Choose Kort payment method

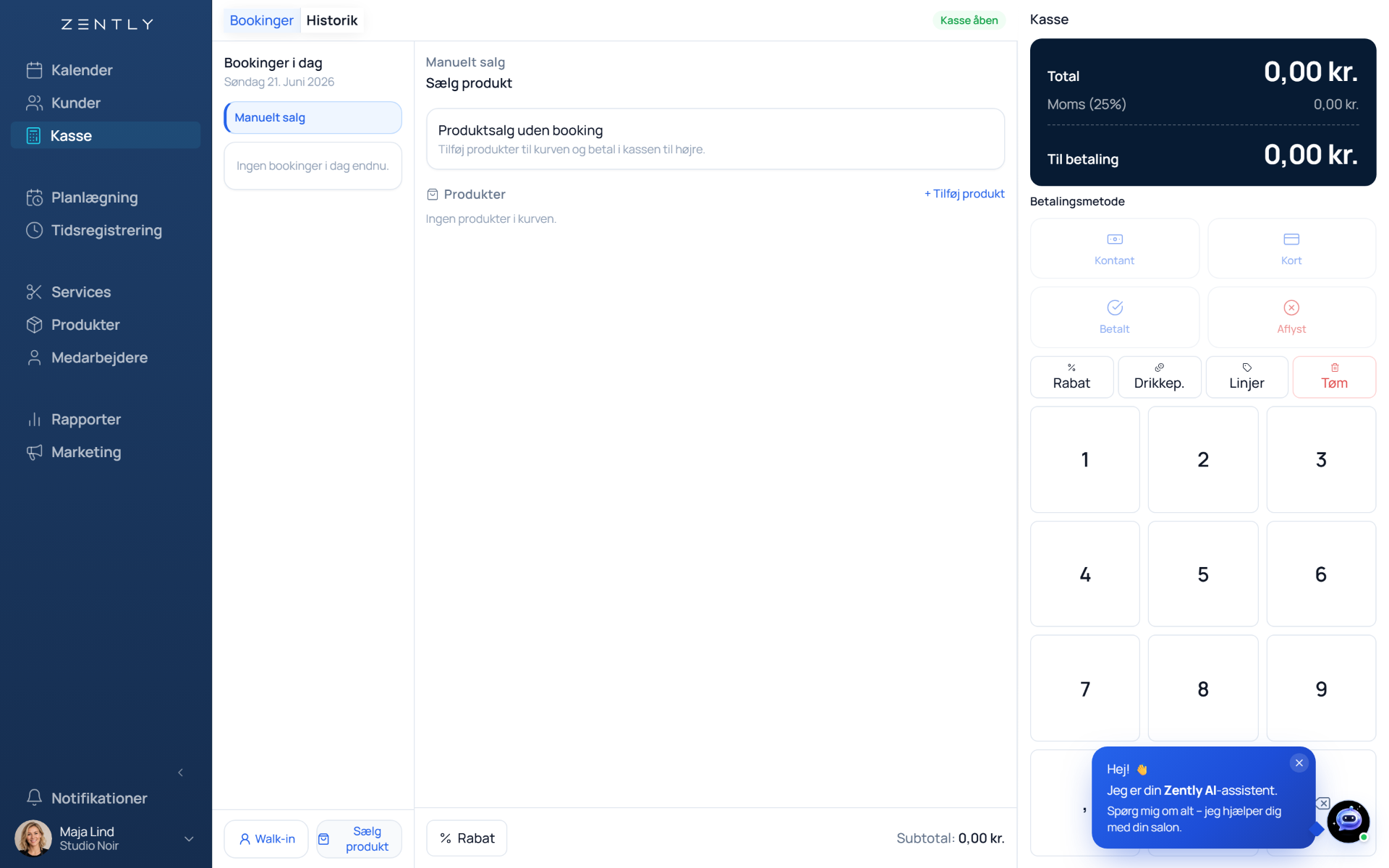[1291, 248]
